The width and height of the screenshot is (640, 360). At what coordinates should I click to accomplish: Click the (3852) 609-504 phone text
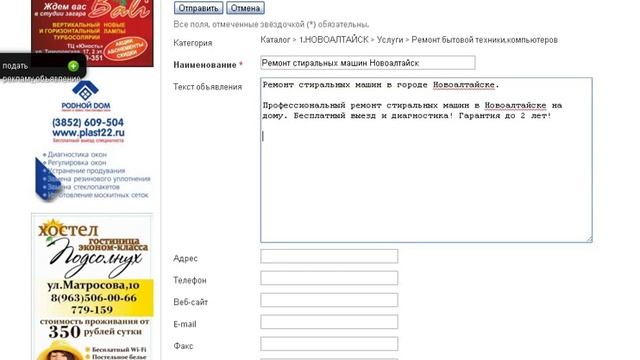pos(88,122)
